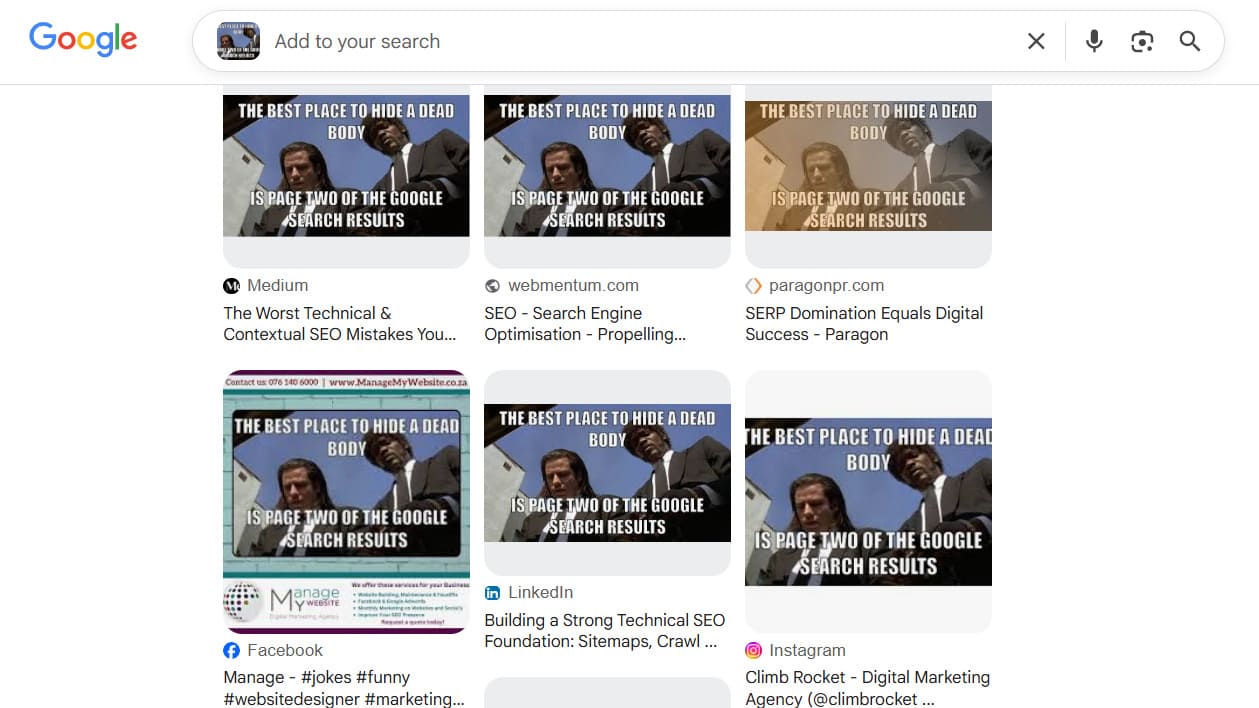Click the ManageMyWebsite meme thumbnail
The width and height of the screenshot is (1259, 708).
[346, 500]
